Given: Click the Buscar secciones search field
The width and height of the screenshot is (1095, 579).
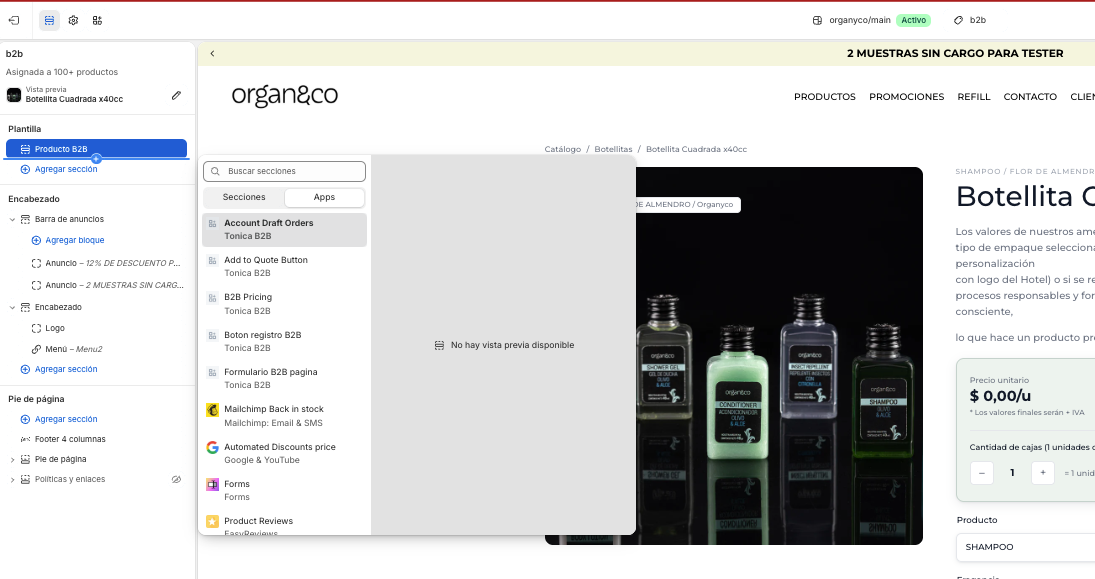Looking at the screenshot, I should point(284,171).
